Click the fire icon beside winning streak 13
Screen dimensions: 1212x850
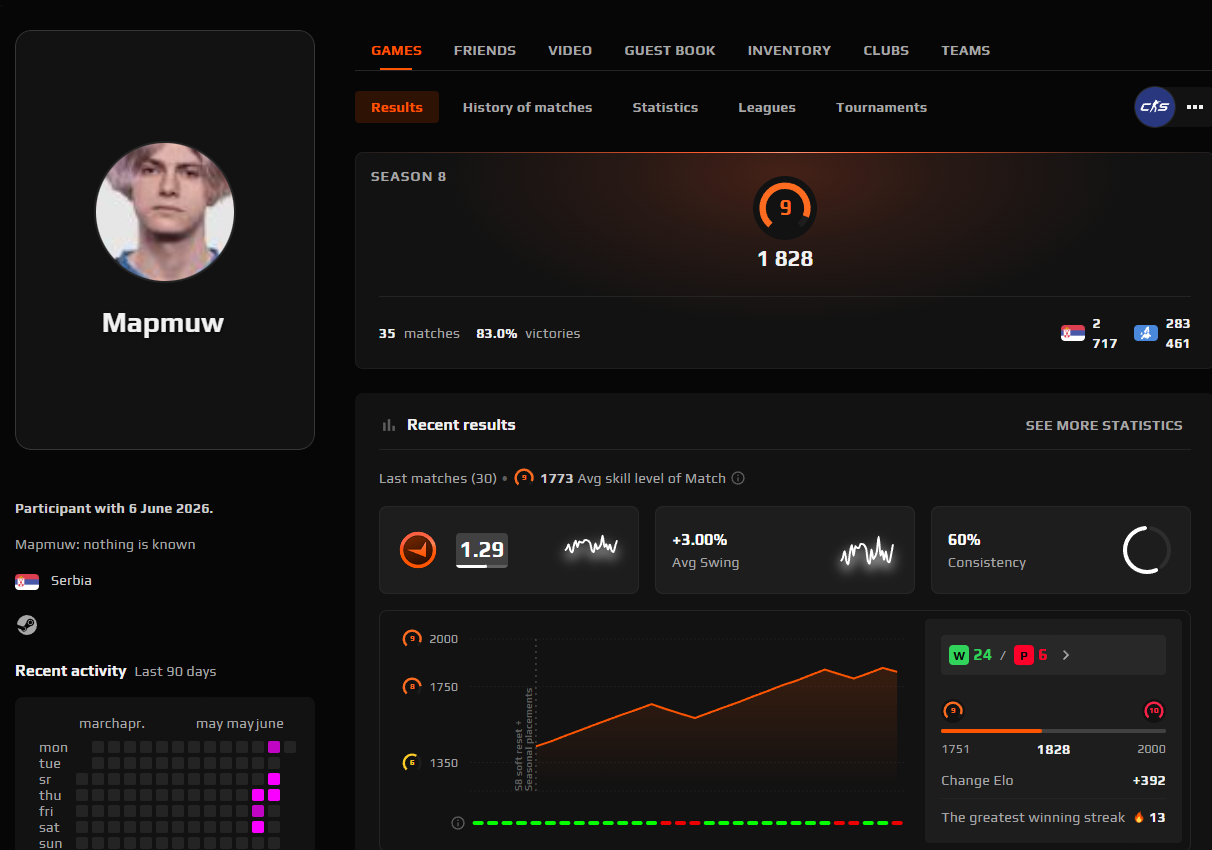tap(1138, 817)
